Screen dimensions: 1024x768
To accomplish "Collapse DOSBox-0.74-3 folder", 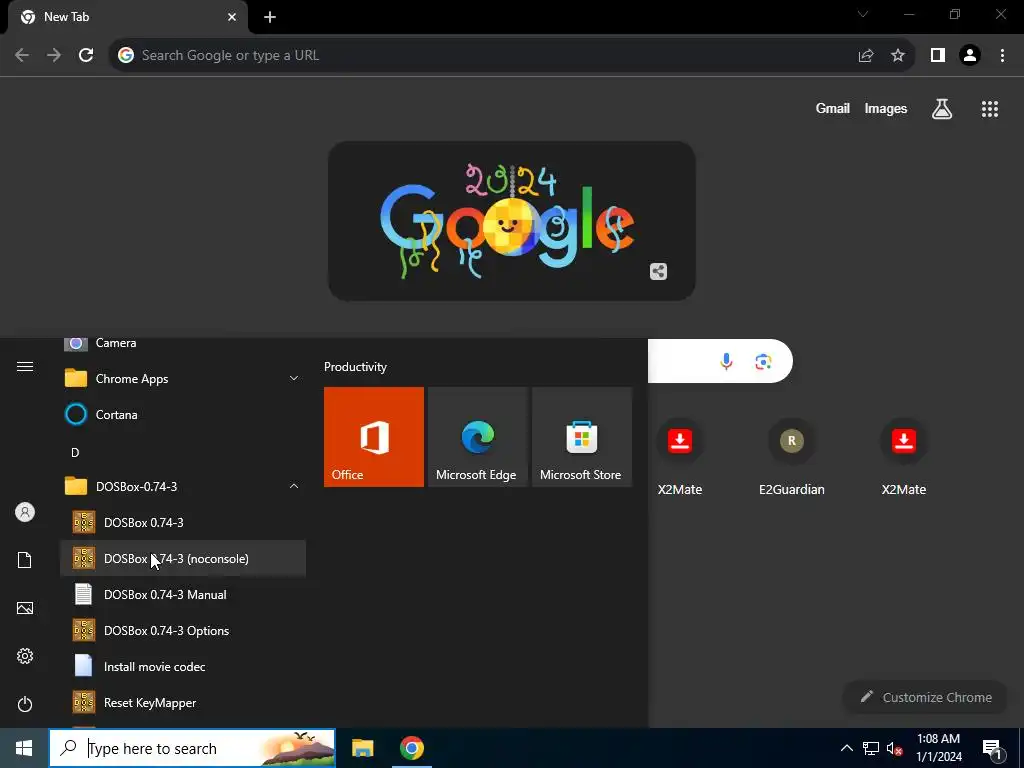I will pos(183,487).
